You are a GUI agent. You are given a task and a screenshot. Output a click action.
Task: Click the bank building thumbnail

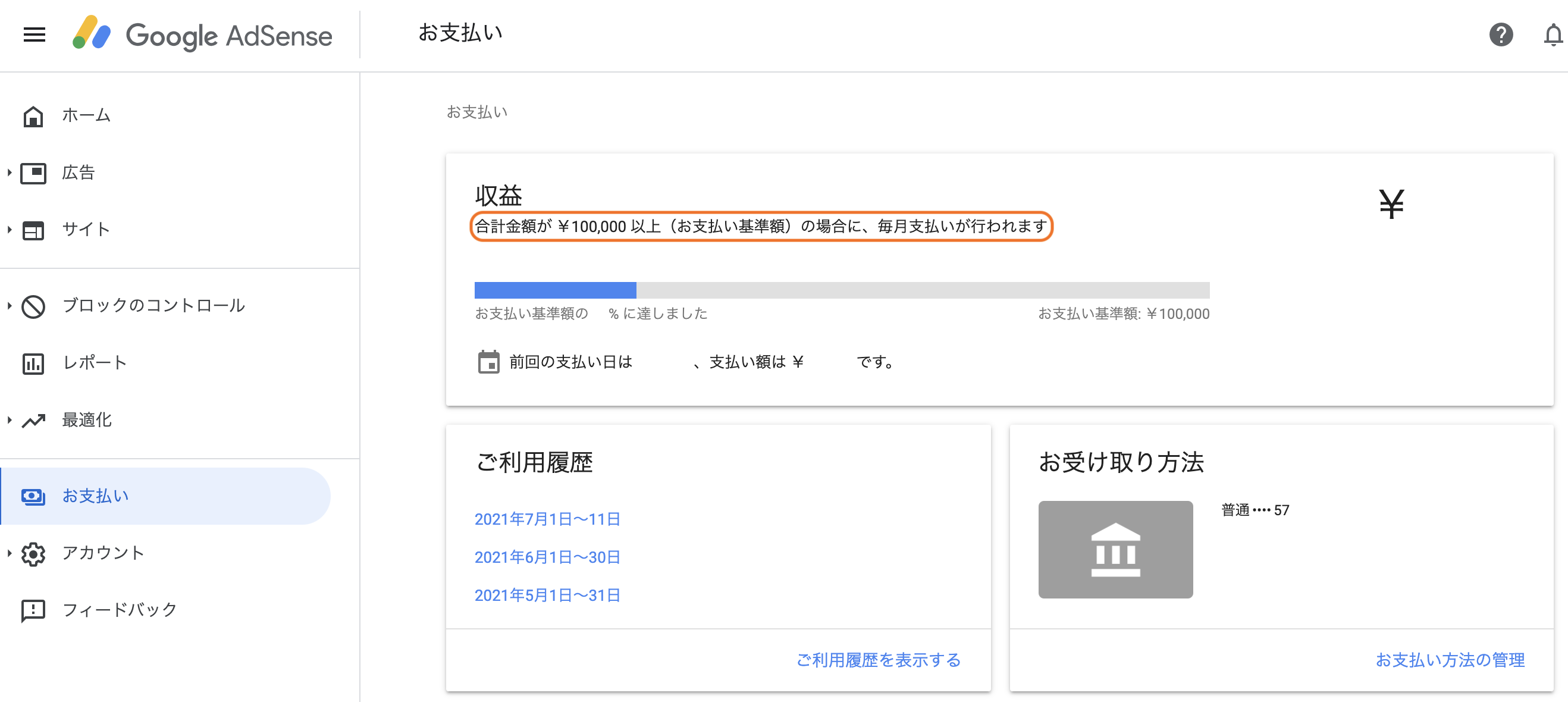coord(1115,549)
